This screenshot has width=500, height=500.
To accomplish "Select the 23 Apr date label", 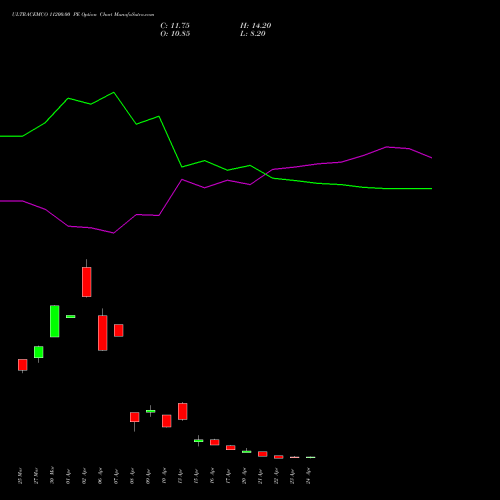I will coord(292,476).
